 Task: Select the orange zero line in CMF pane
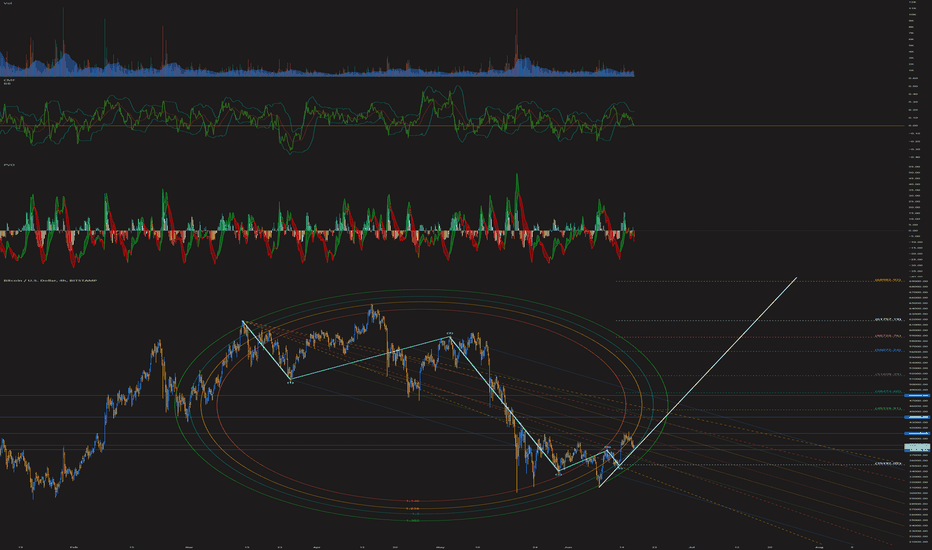pyautogui.click(x=452, y=125)
